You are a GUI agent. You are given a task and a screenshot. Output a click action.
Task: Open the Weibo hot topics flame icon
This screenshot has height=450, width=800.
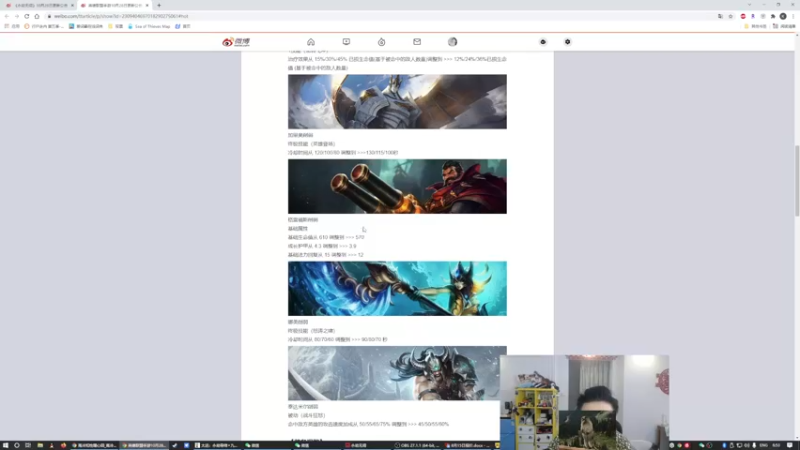(382, 42)
